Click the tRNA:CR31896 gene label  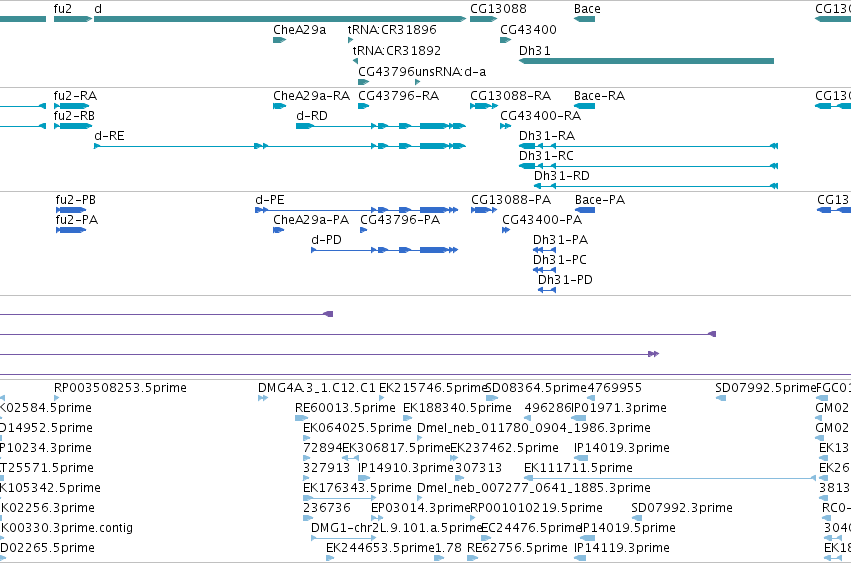(x=392, y=30)
